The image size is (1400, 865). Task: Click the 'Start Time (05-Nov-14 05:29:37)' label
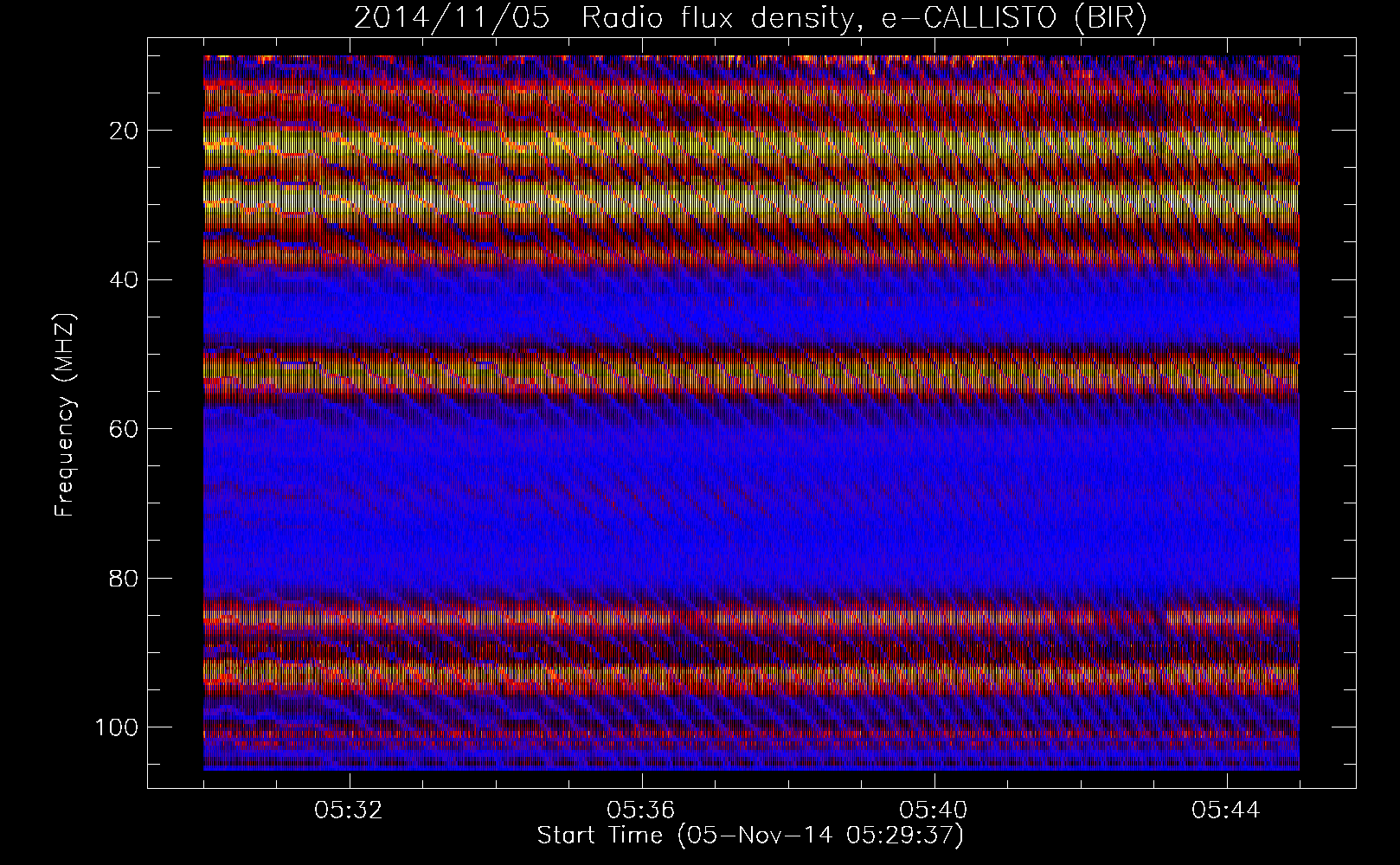click(x=750, y=836)
